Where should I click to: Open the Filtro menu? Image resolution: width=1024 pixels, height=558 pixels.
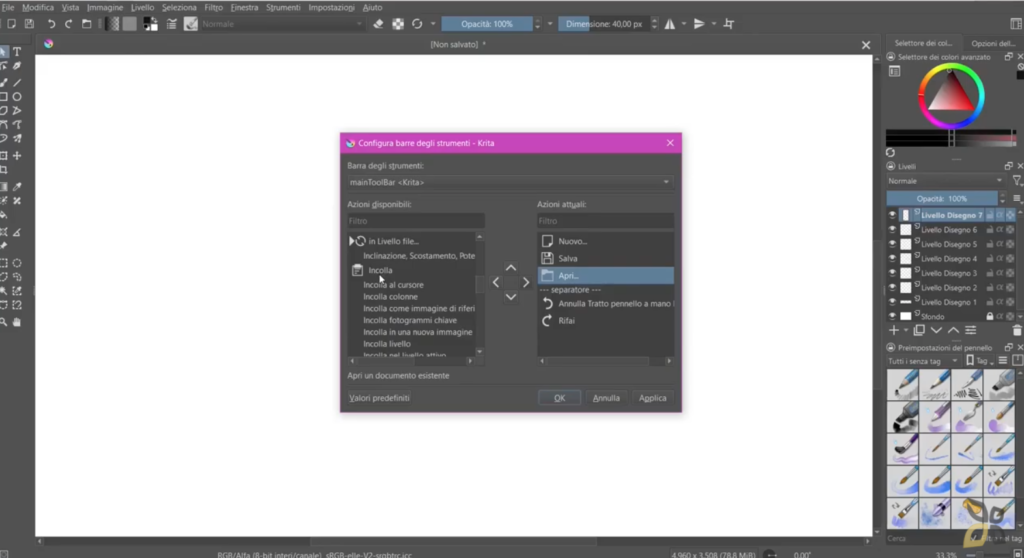click(214, 7)
